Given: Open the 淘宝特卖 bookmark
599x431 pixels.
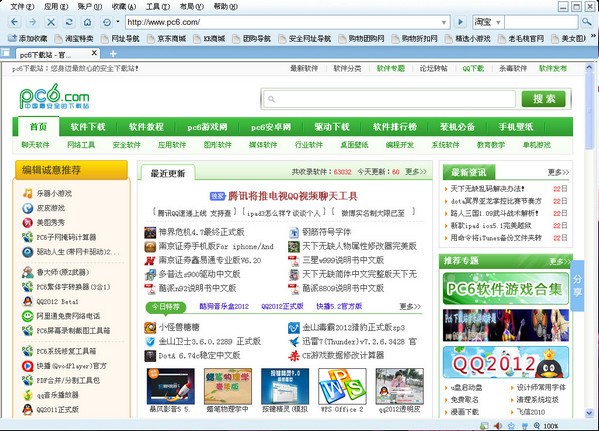Looking at the screenshot, I should pyautogui.click(x=74, y=39).
